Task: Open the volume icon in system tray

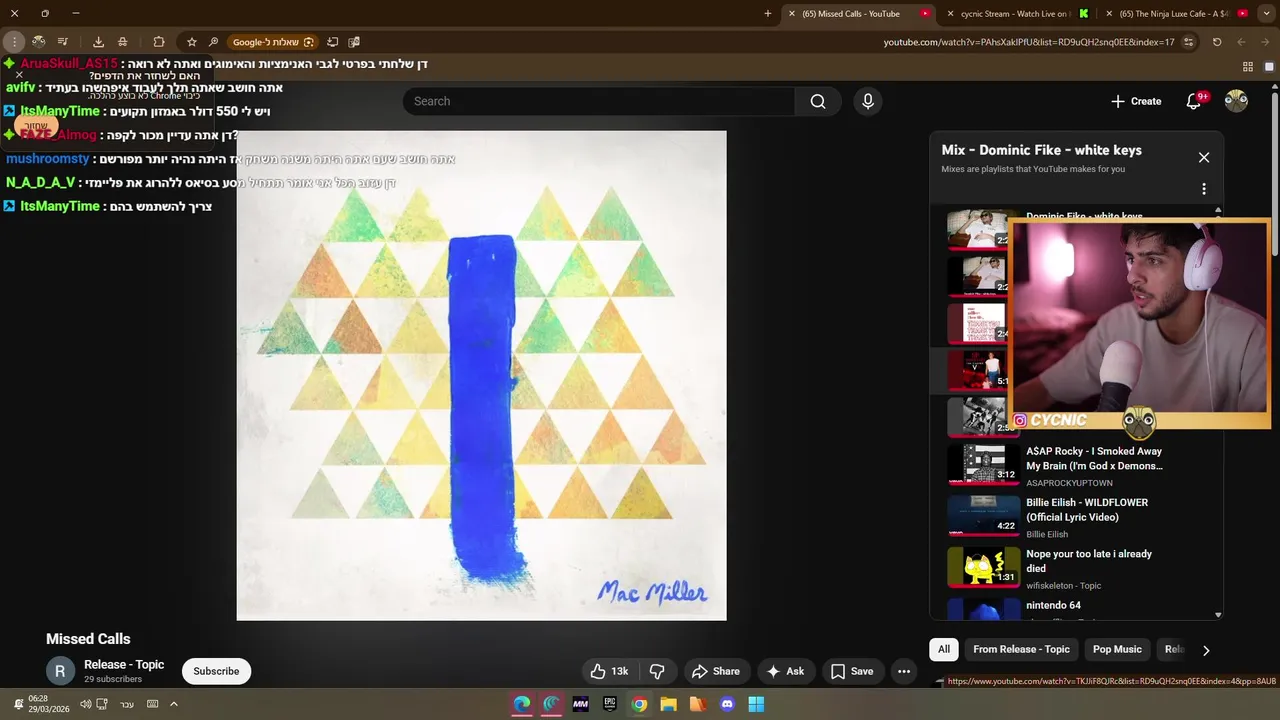Action: click(86, 704)
